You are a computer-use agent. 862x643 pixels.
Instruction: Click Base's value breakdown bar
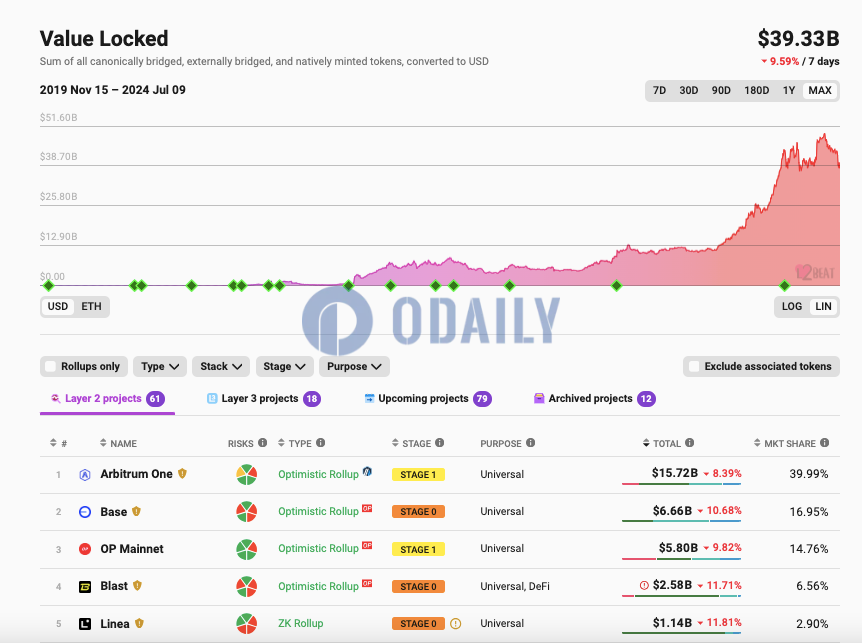(x=682, y=521)
